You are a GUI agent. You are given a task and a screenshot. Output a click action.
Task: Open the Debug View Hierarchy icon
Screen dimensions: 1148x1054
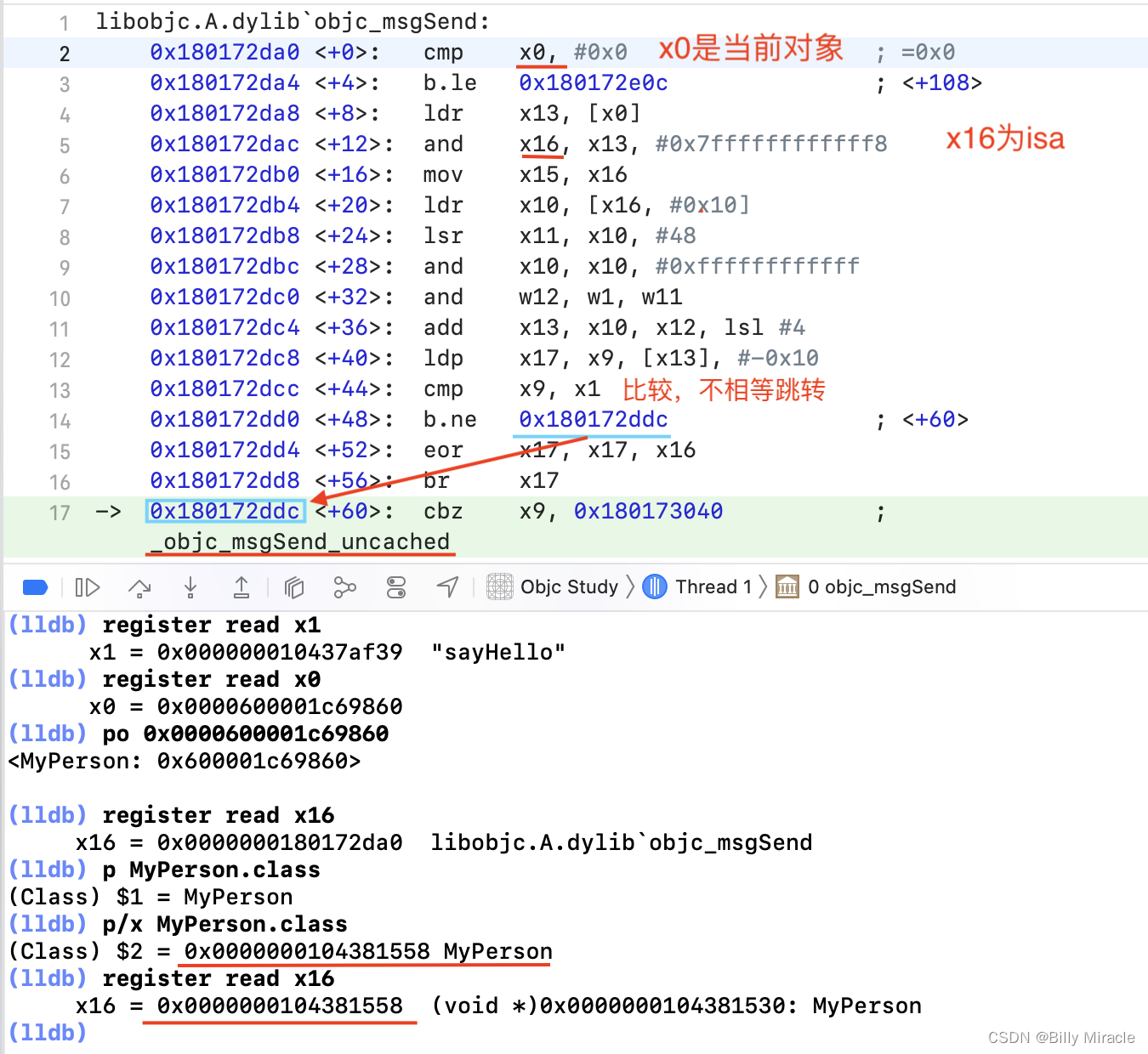pos(294,587)
